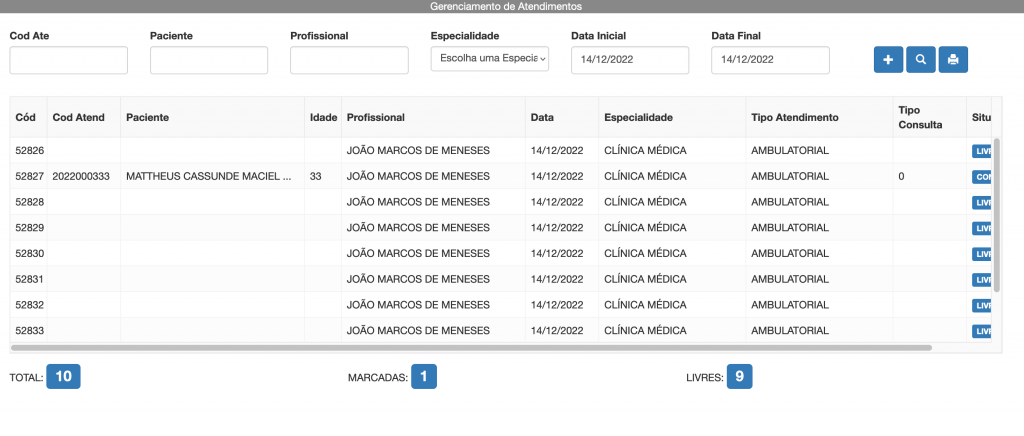Click the Profissional filter text field
The height and width of the screenshot is (436, 1024).
point(349,60)
